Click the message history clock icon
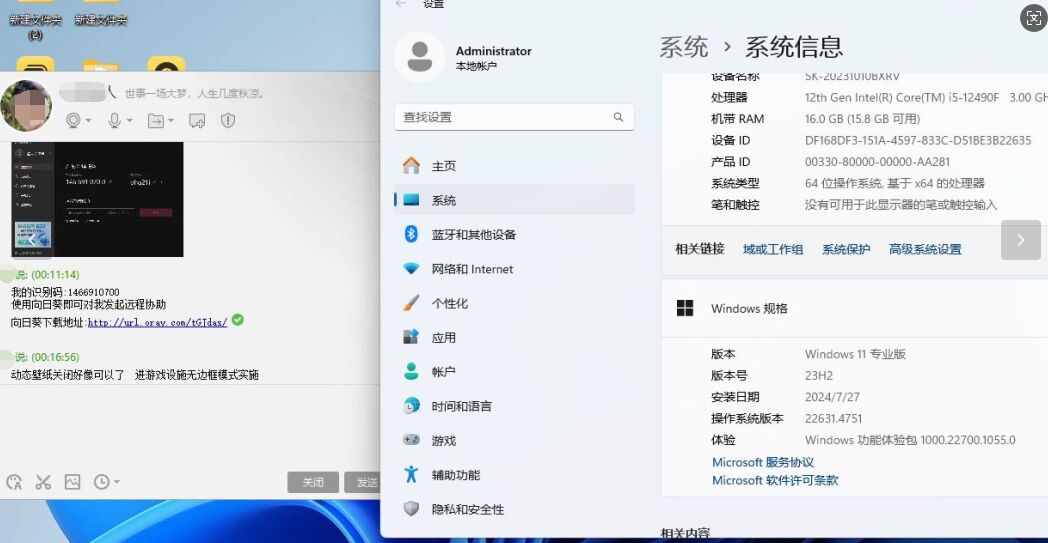The image size is (1048, 543). pos(102,481)
